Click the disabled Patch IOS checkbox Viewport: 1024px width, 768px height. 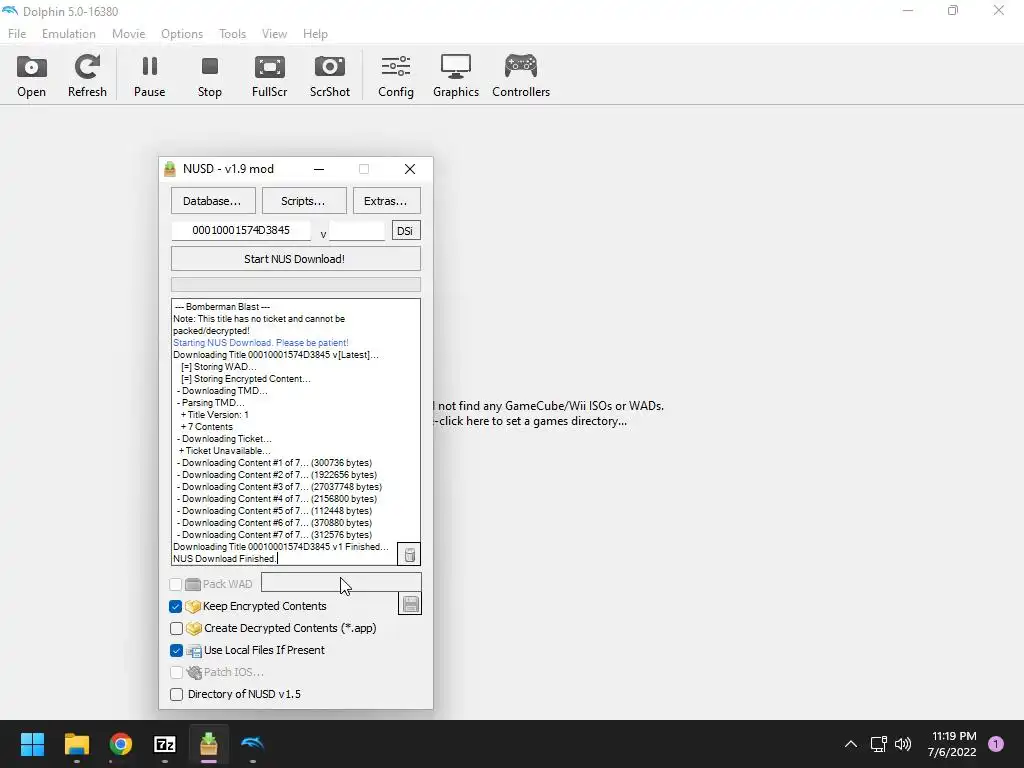[176, 672]
